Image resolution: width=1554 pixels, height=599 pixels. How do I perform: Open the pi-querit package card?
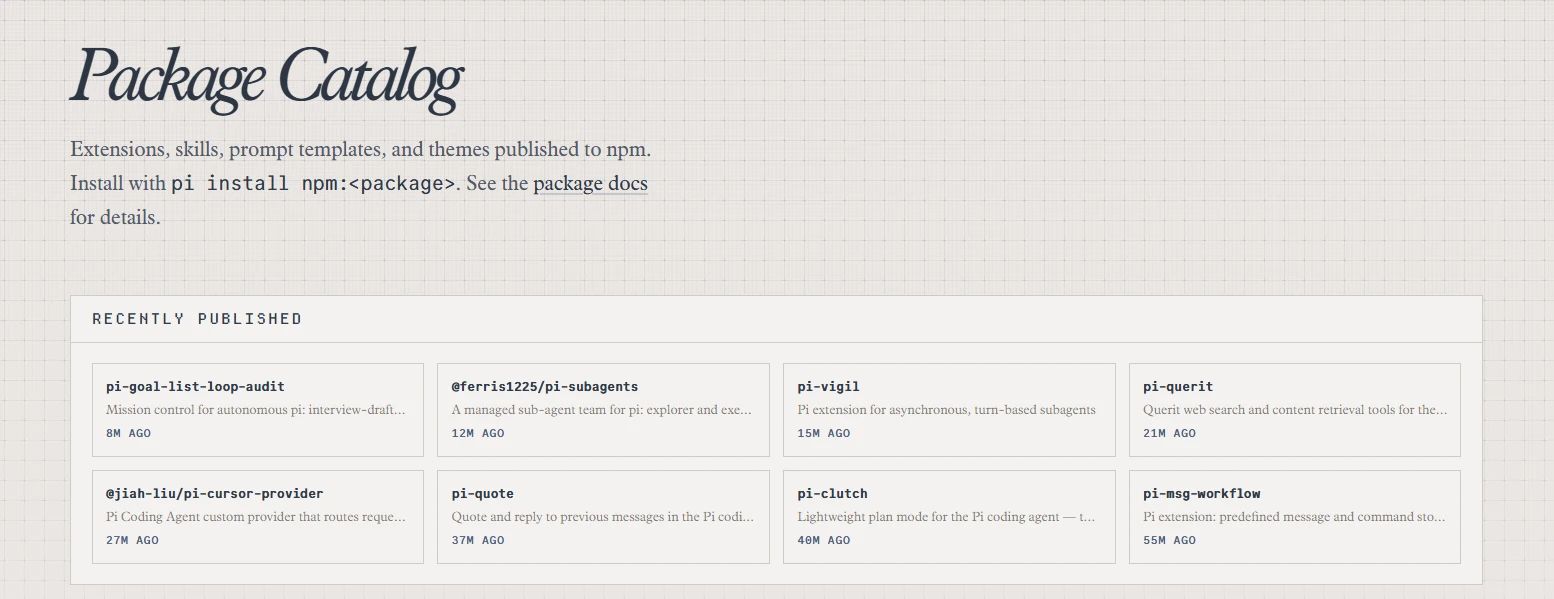tap(1295, 410)
